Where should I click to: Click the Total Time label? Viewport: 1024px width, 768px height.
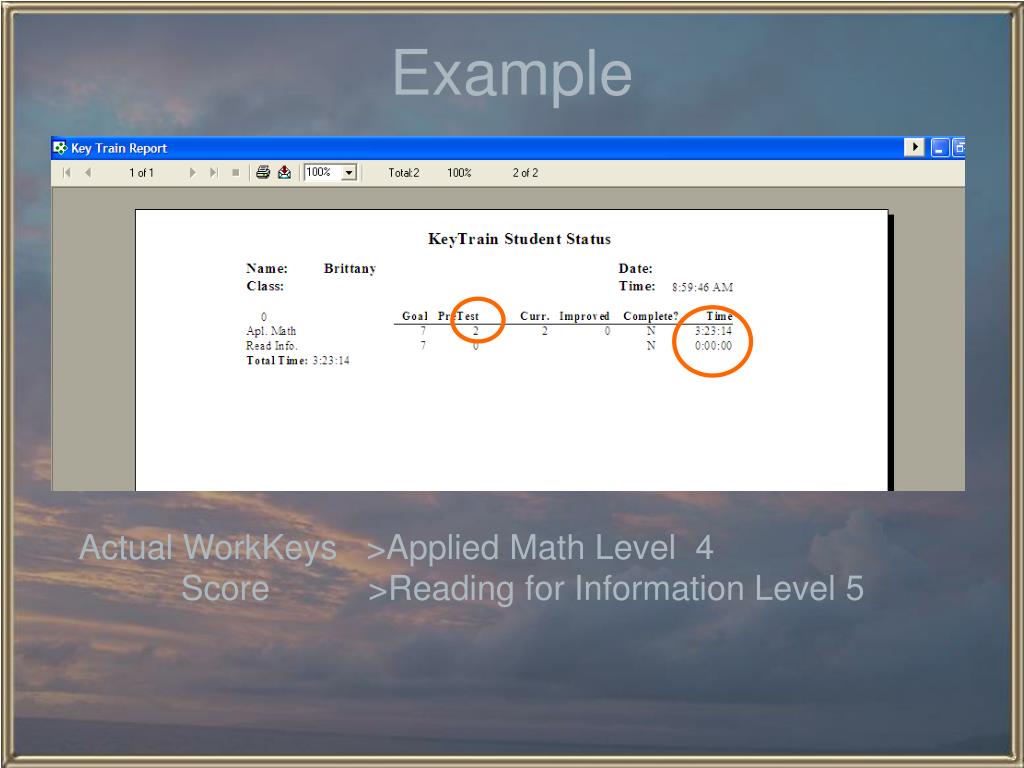point(277,360)
